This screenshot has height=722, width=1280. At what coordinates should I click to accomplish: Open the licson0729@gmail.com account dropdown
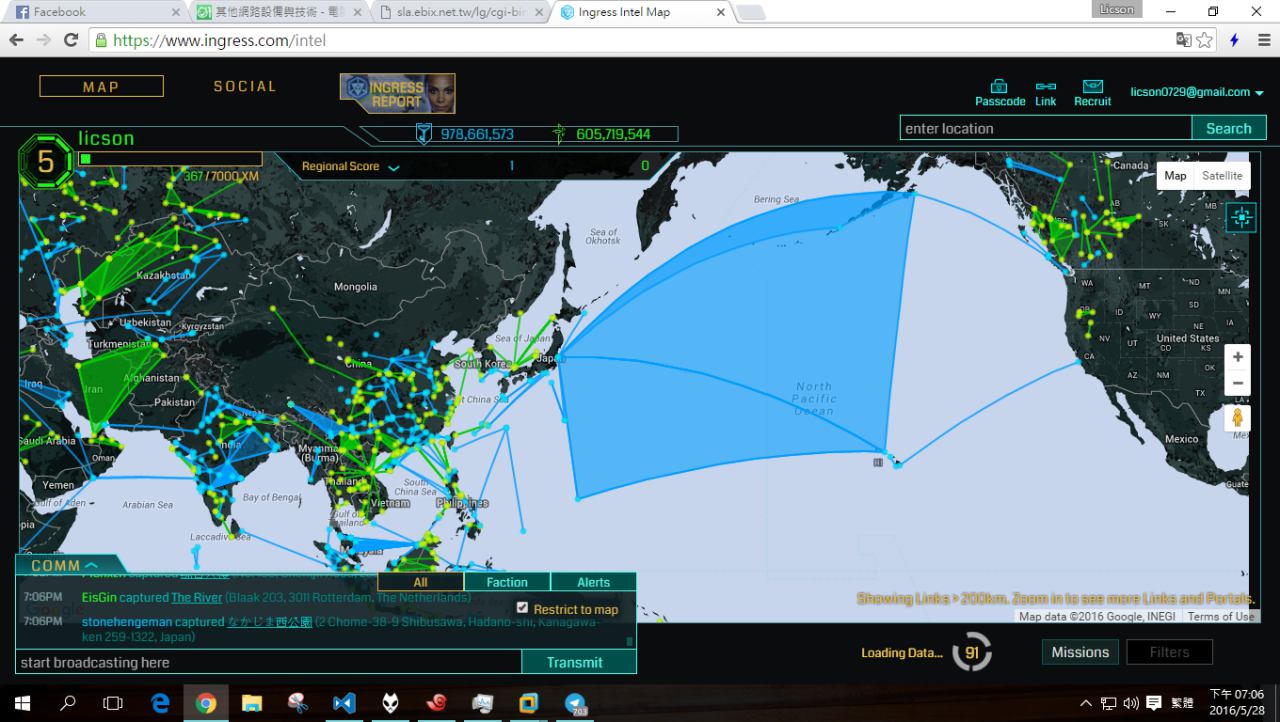point(1197,92)
